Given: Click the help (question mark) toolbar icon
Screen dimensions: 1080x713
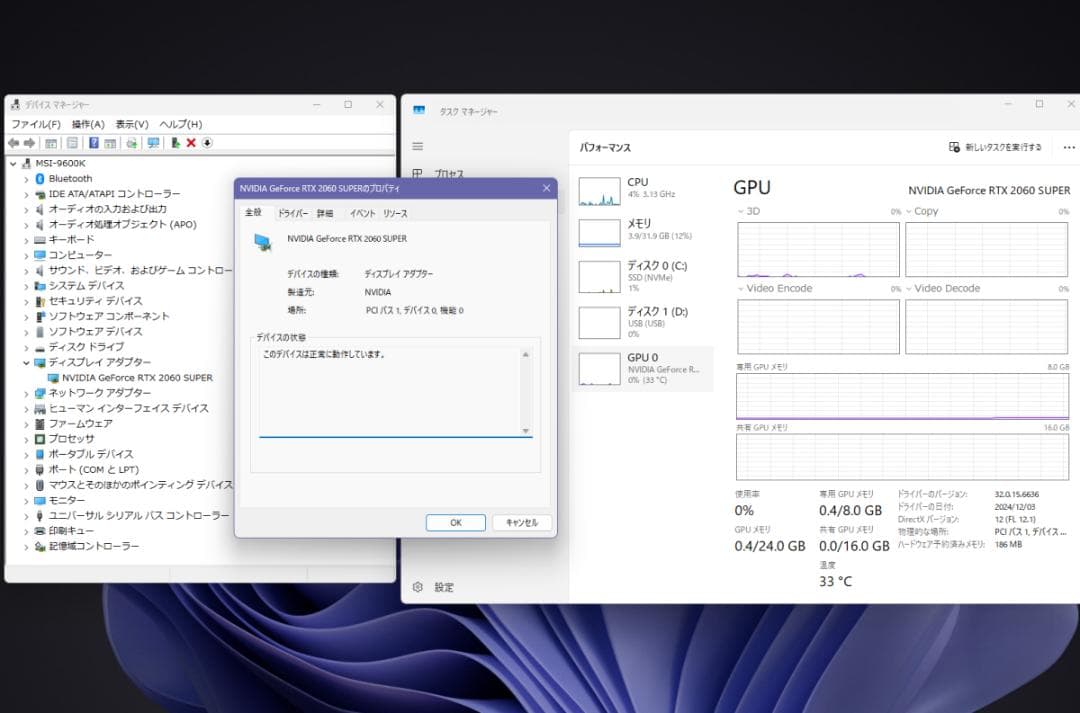Looking at the screenshot, I should tap(93, 143).
